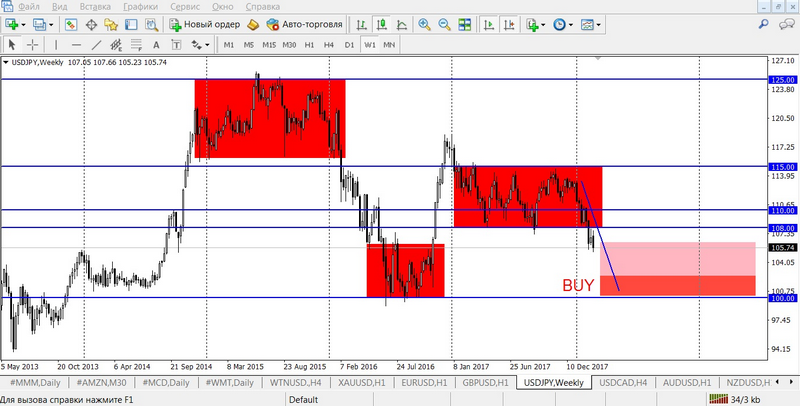Click the zoom in magnifier icon
800x406 pixels.
point(424,24)
